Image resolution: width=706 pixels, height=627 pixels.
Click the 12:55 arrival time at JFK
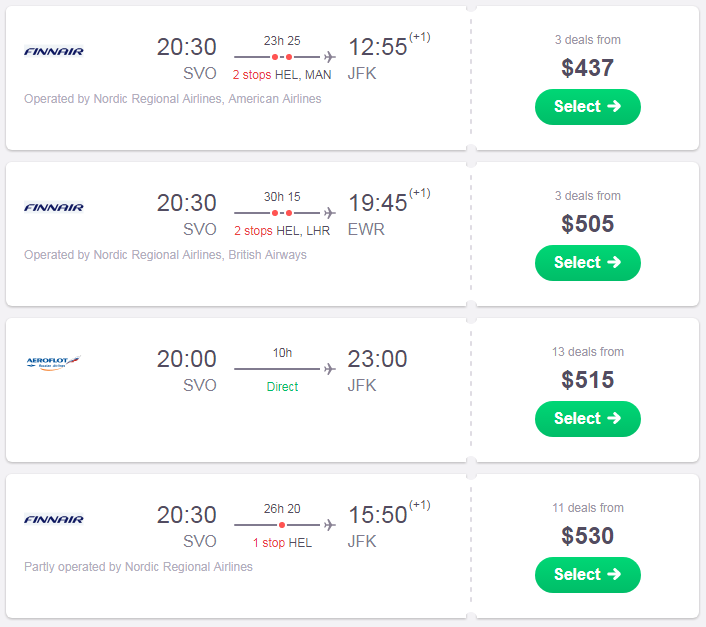[378, 47]
